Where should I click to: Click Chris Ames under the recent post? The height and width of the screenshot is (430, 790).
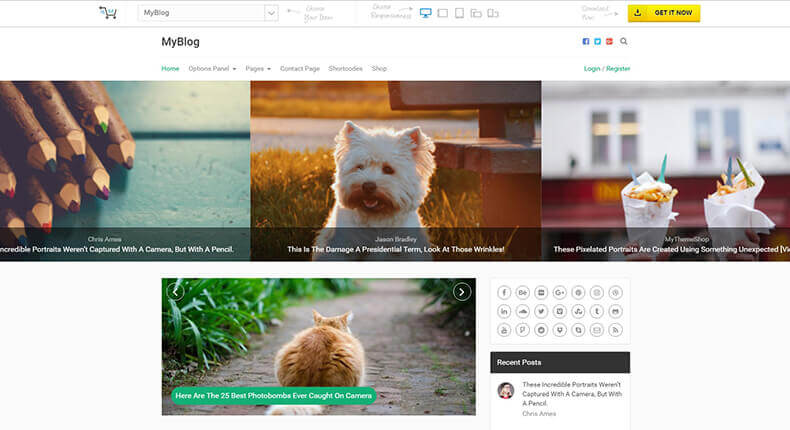539,414
